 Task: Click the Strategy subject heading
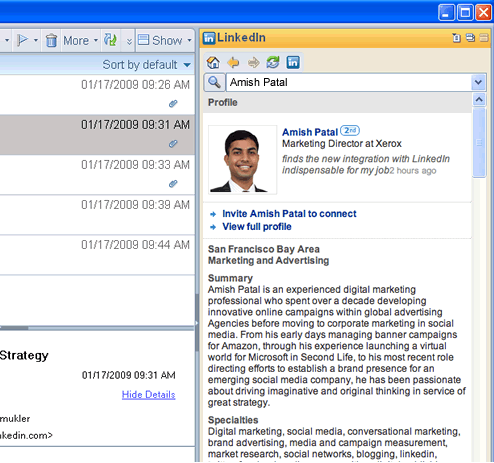(x=24, y=356)
